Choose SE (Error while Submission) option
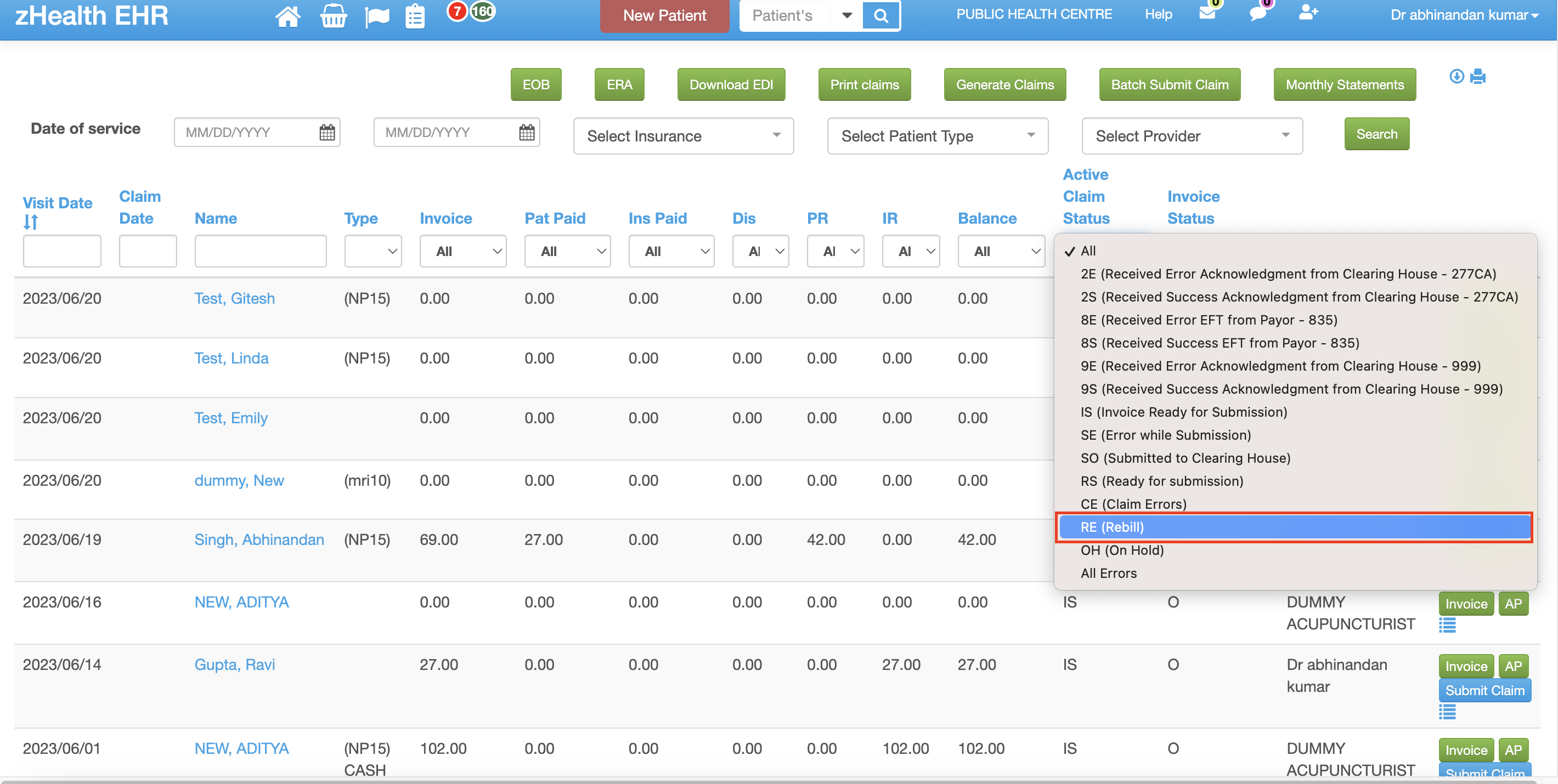 click(1294, 435)
